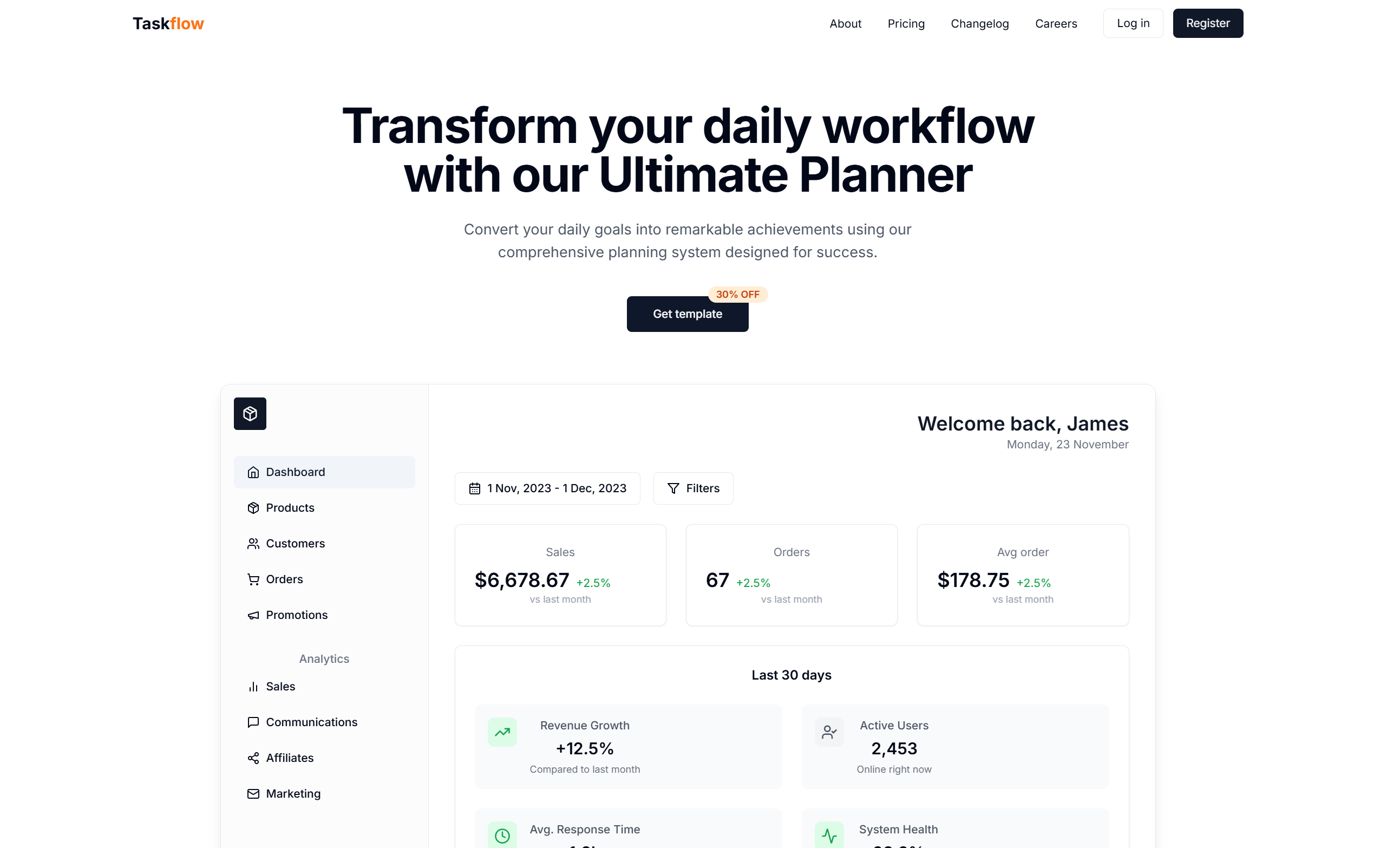The image size is (1400, 848).
Task: Enable the Communications analytics view
Action: (311, 721)
